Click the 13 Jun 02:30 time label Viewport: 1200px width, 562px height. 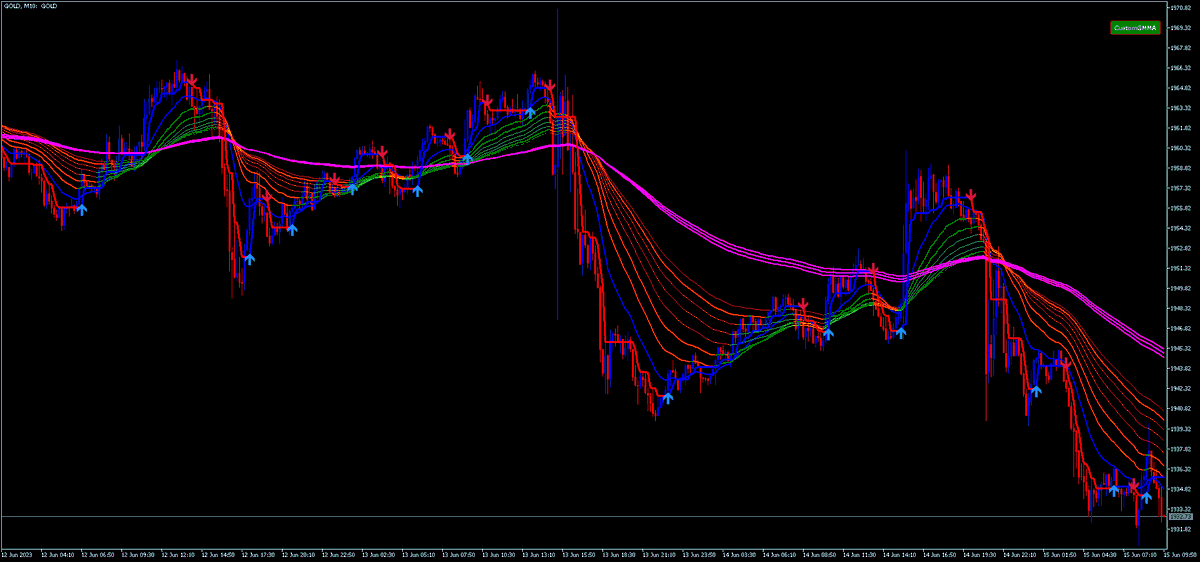[x=378, y=553]
